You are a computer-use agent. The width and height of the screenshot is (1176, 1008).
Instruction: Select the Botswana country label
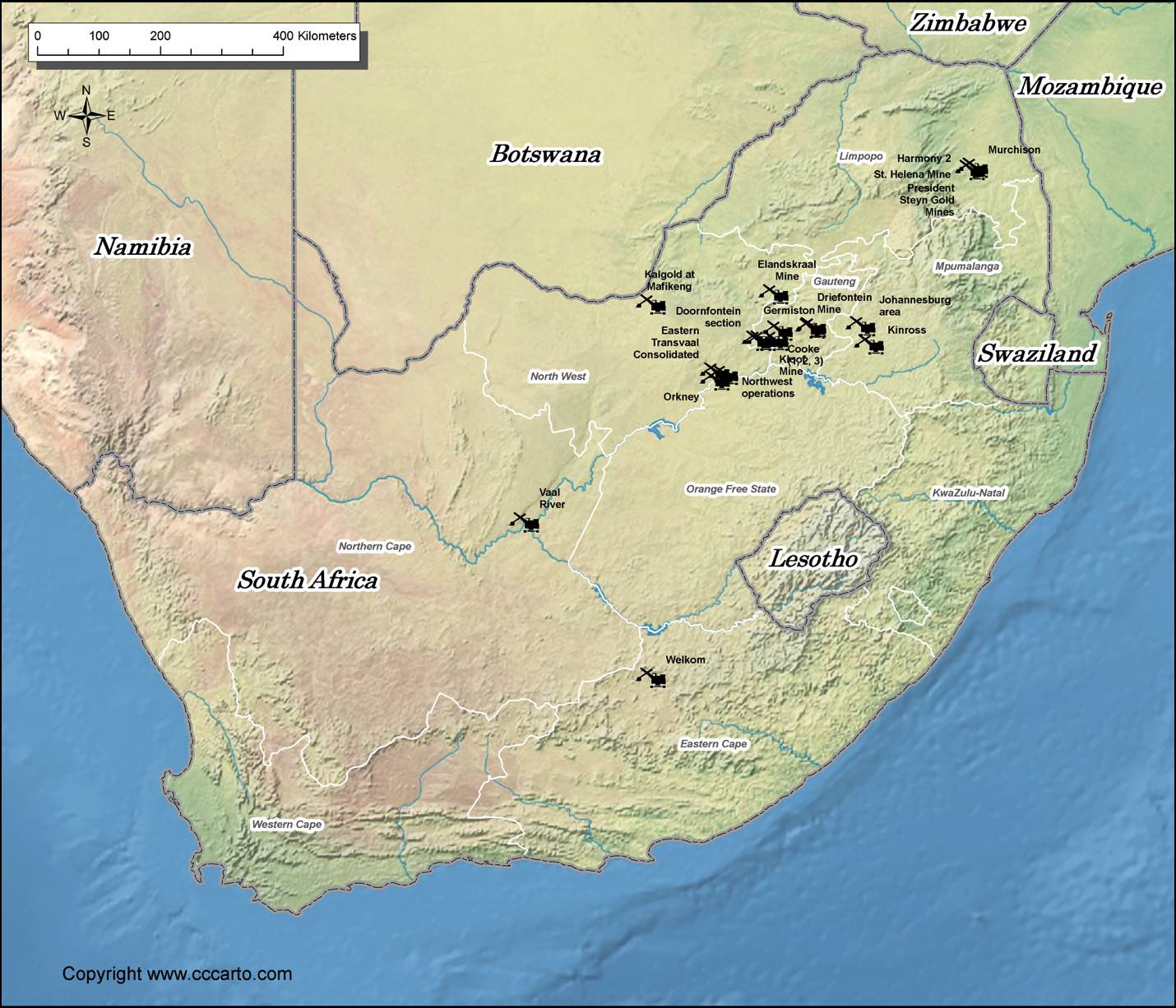(545, 155)
